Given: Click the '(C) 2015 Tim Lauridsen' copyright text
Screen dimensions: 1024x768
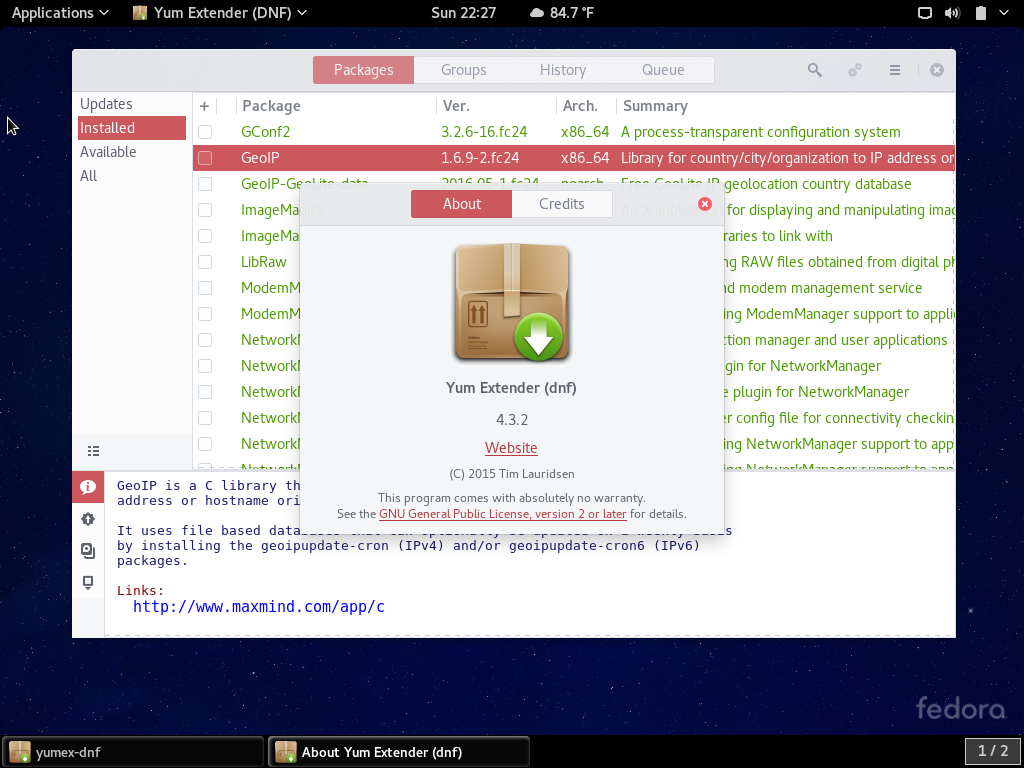Looking at the screenshot, I should [512, 474].
